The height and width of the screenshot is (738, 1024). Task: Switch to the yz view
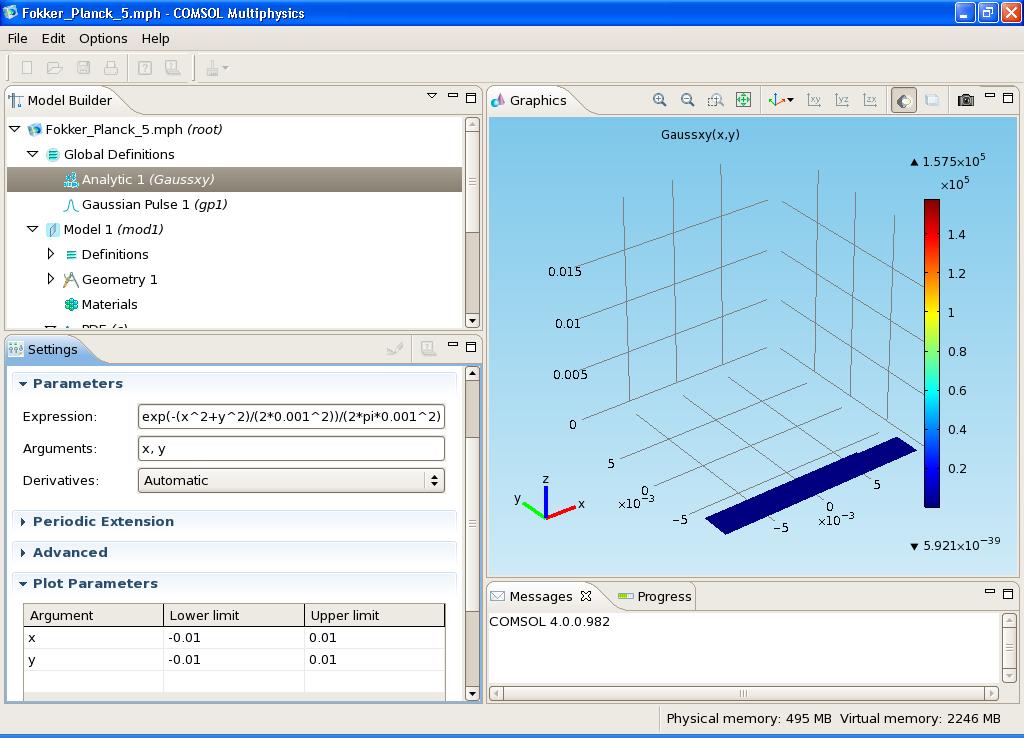click(842, 100)
